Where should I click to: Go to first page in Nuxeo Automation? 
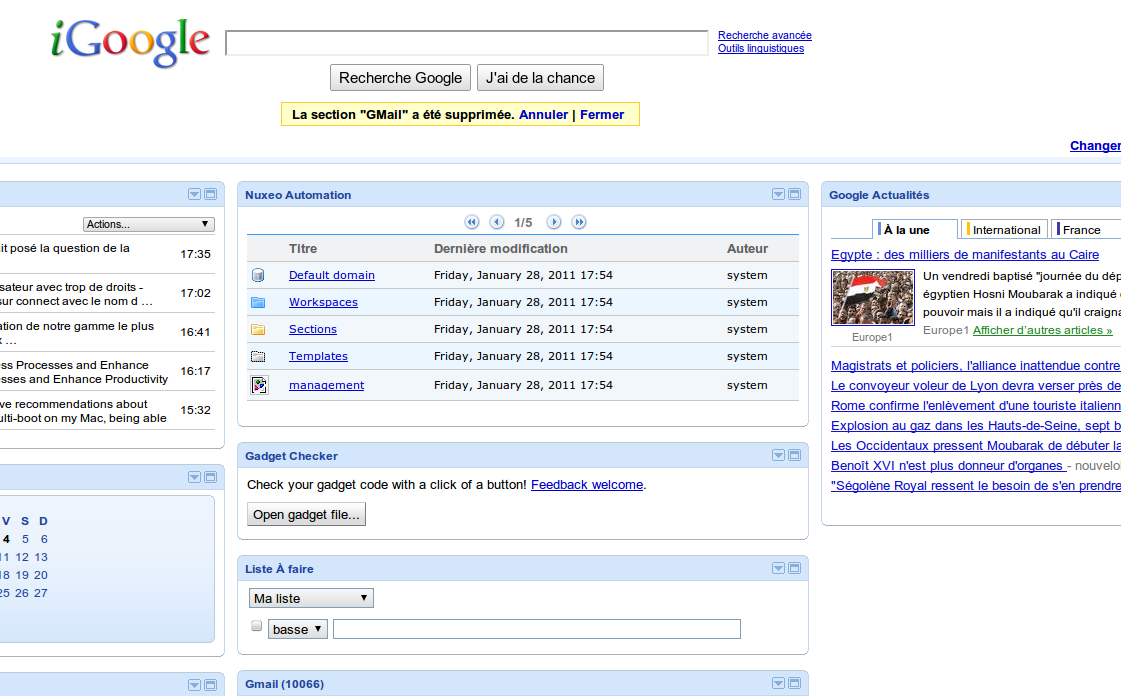point(472,222)
